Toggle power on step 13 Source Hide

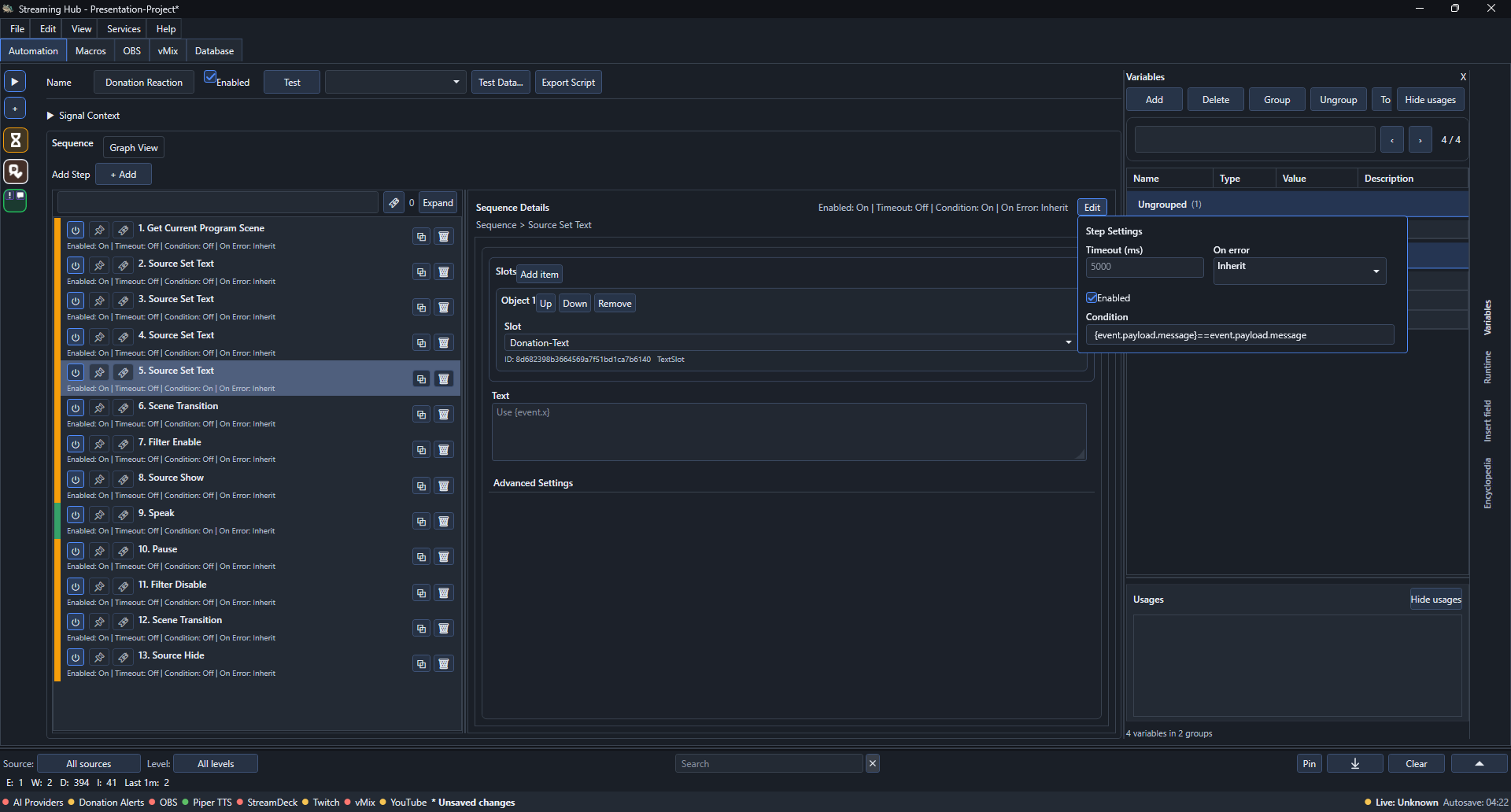tap(76, 658)
